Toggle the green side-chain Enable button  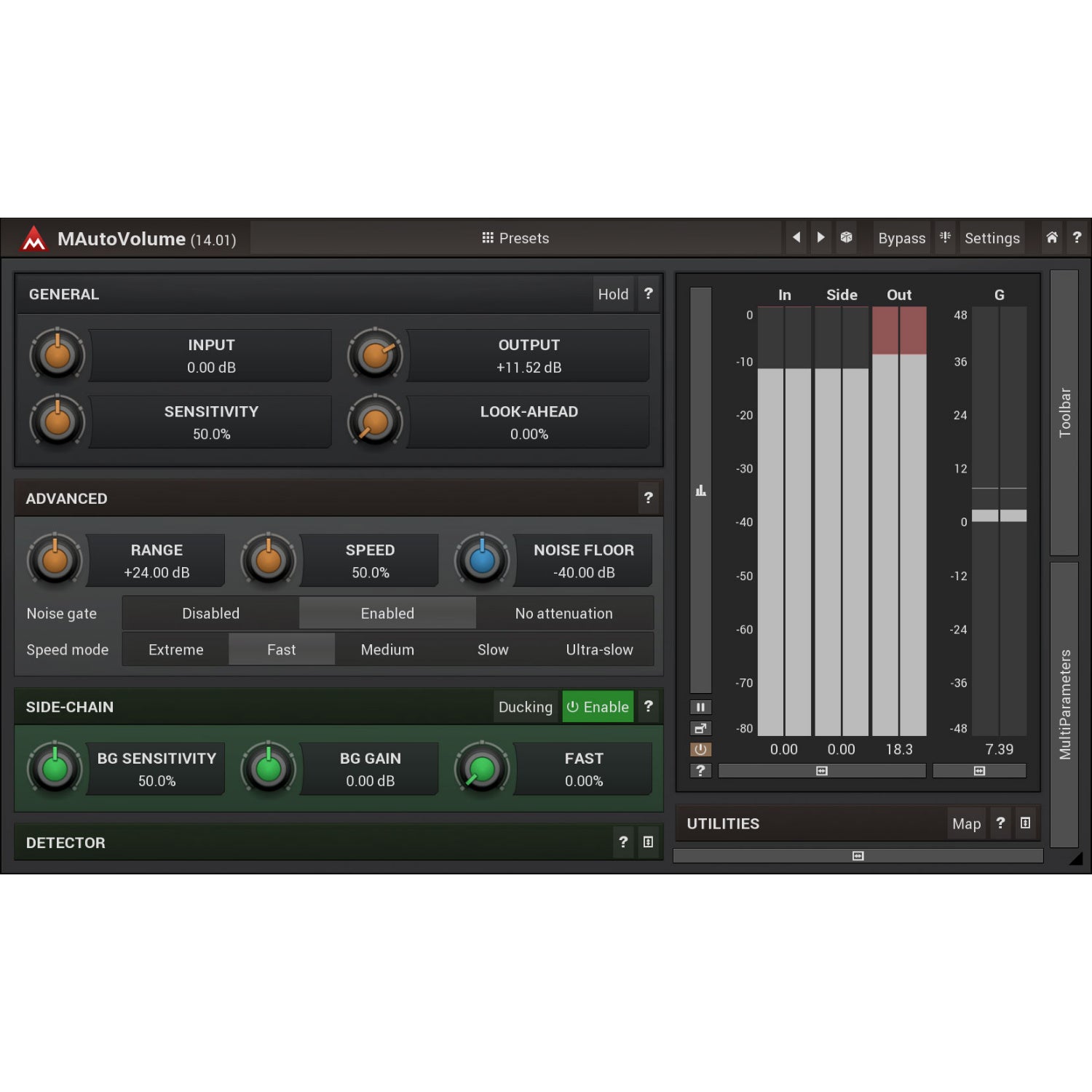(x=598, y=707)
